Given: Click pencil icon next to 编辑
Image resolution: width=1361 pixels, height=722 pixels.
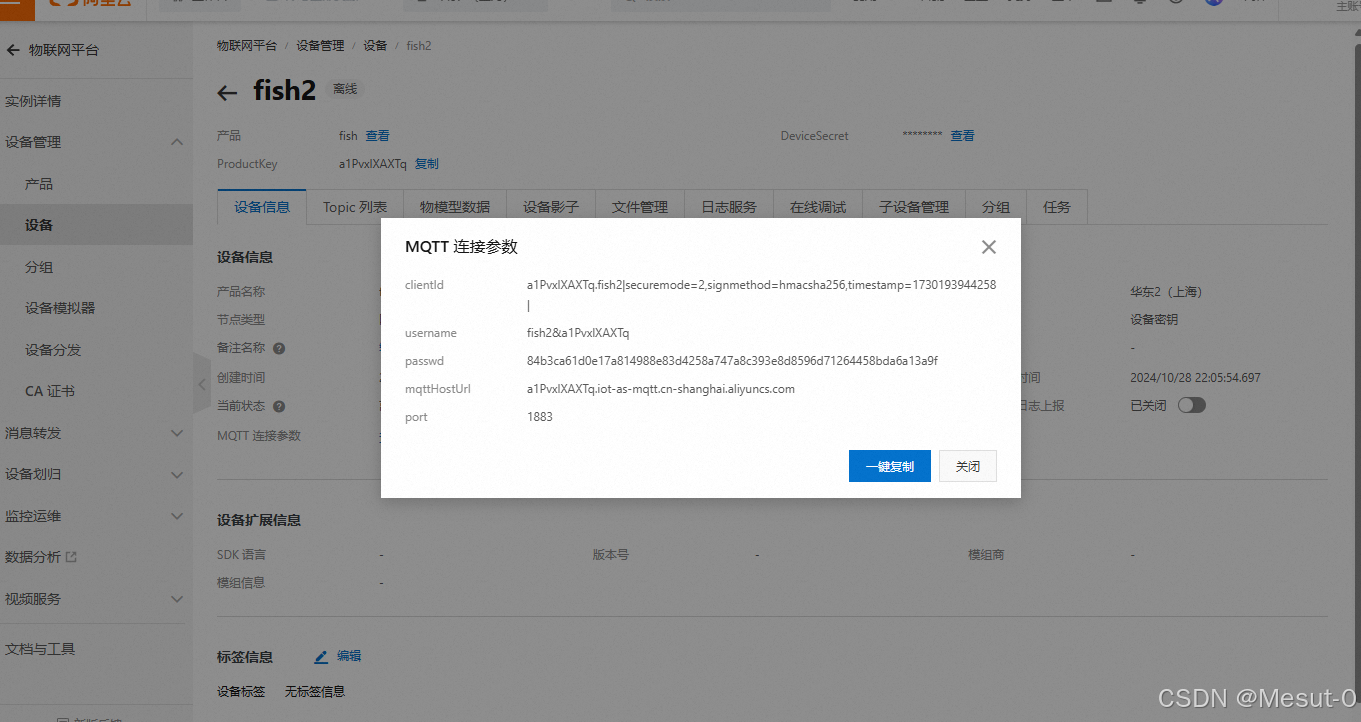Looking at the screenshot, I should (x=321, y=657).
